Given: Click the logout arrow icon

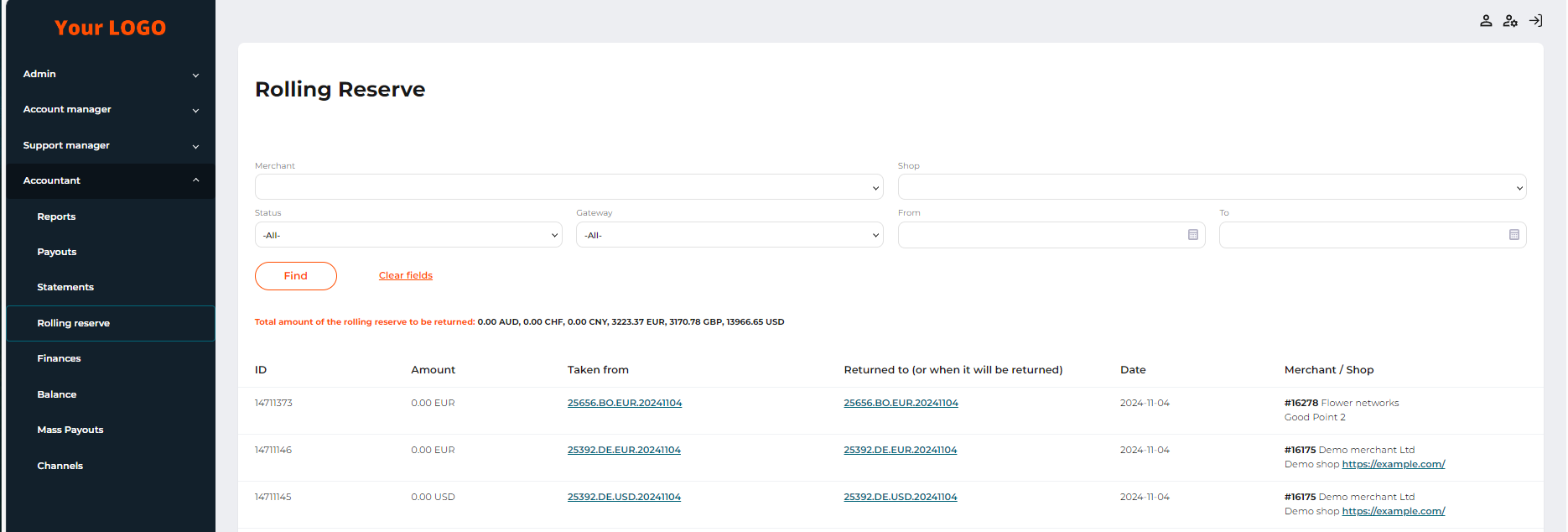Looking at the screenshot, I should [x=1535, y=21].
